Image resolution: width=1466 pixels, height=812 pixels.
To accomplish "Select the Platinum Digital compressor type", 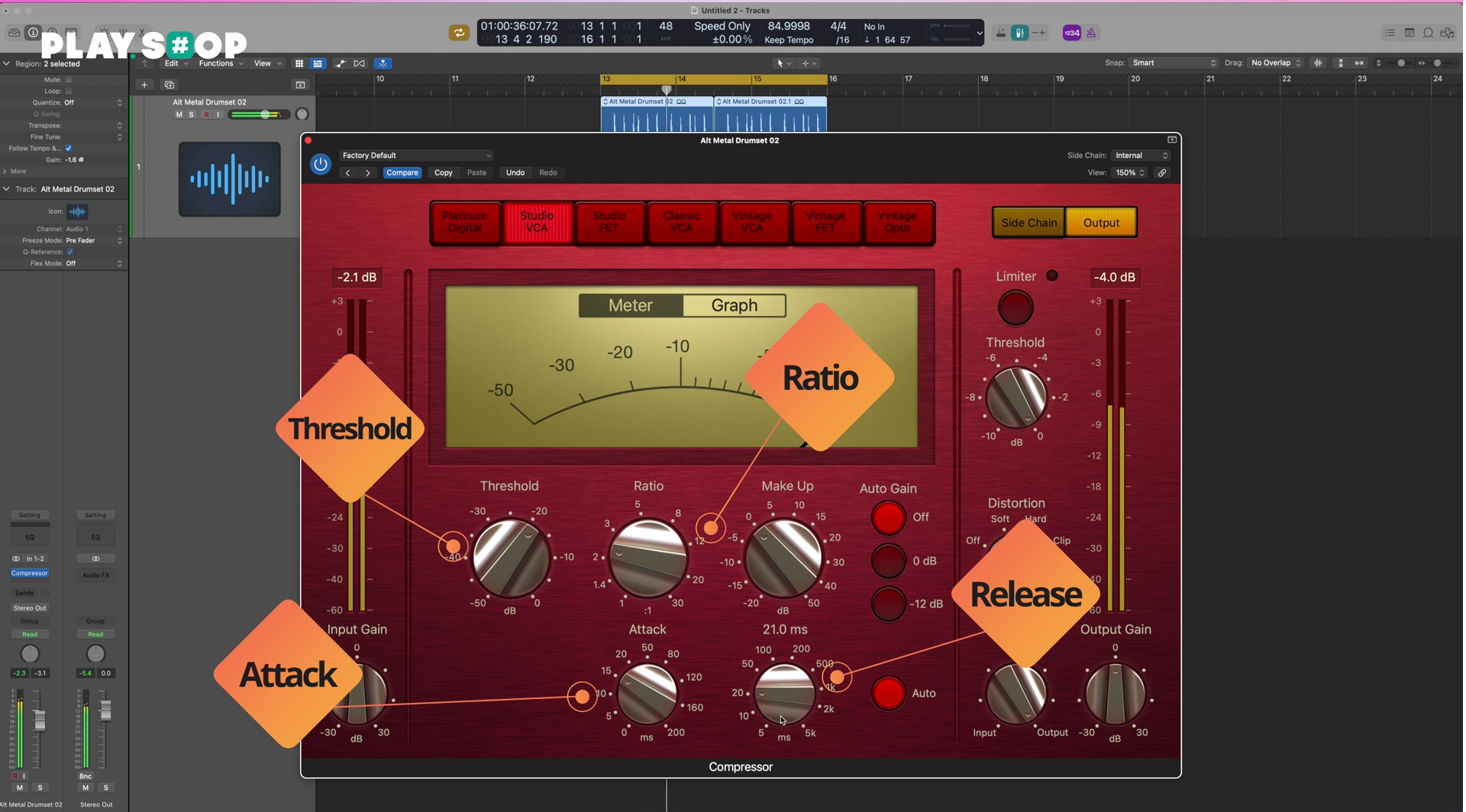I will pos(465,223).
